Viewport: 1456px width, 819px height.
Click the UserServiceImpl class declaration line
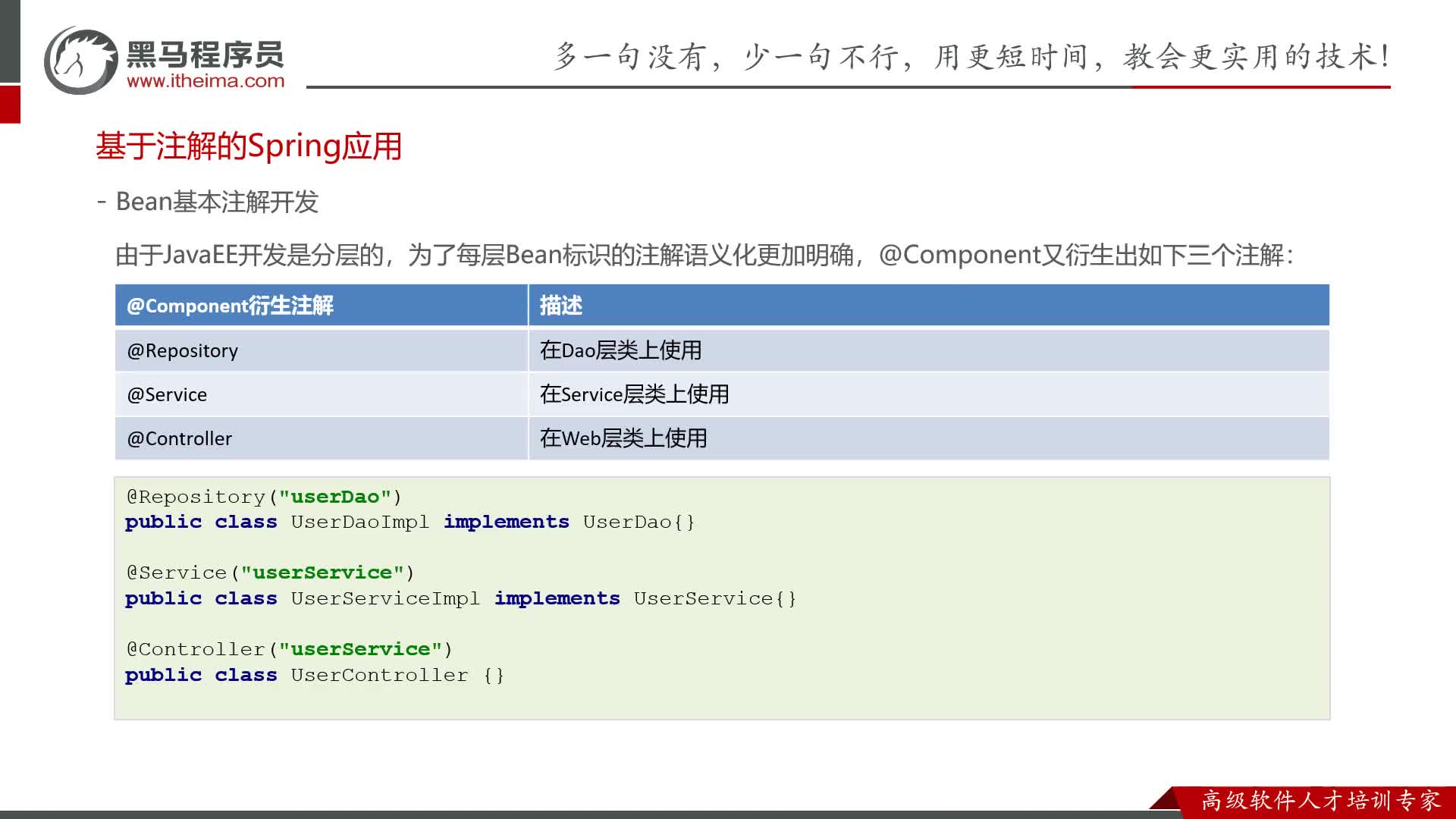[x=461, y=599]
